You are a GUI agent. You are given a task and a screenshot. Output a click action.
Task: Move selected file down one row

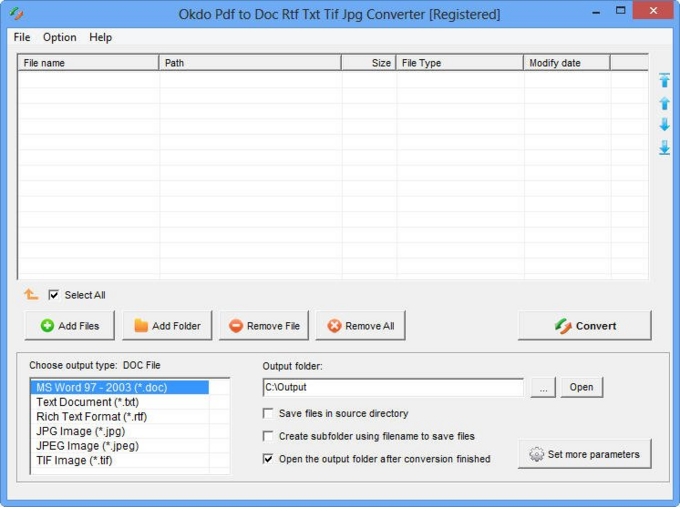(664, 125)
